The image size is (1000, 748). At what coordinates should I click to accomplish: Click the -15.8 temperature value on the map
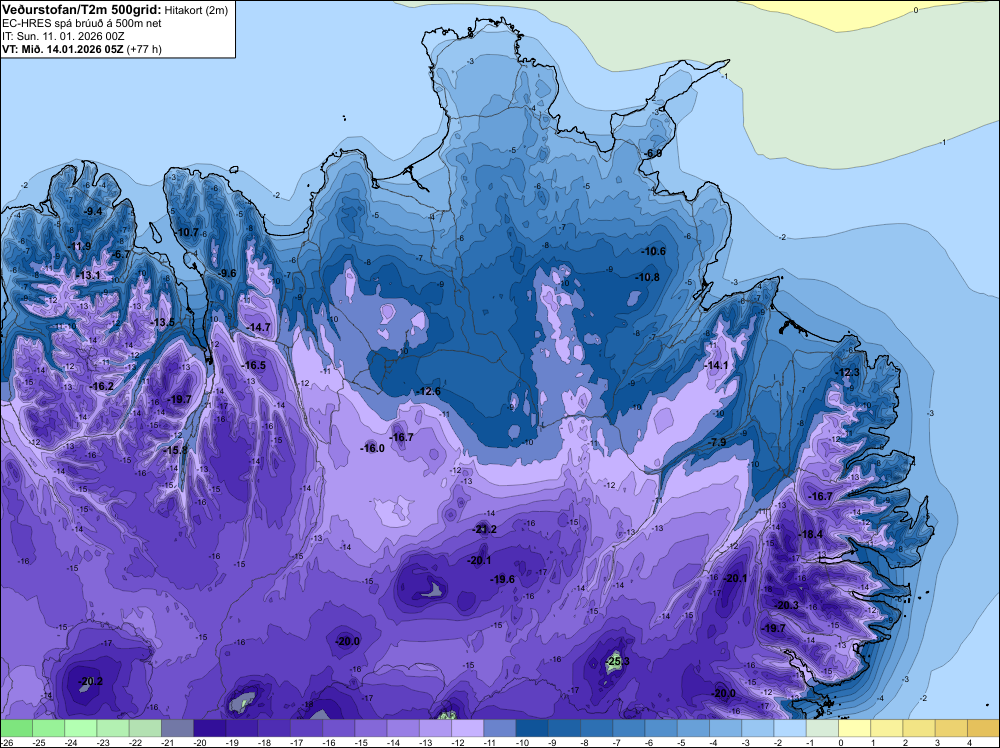point(175,450)
